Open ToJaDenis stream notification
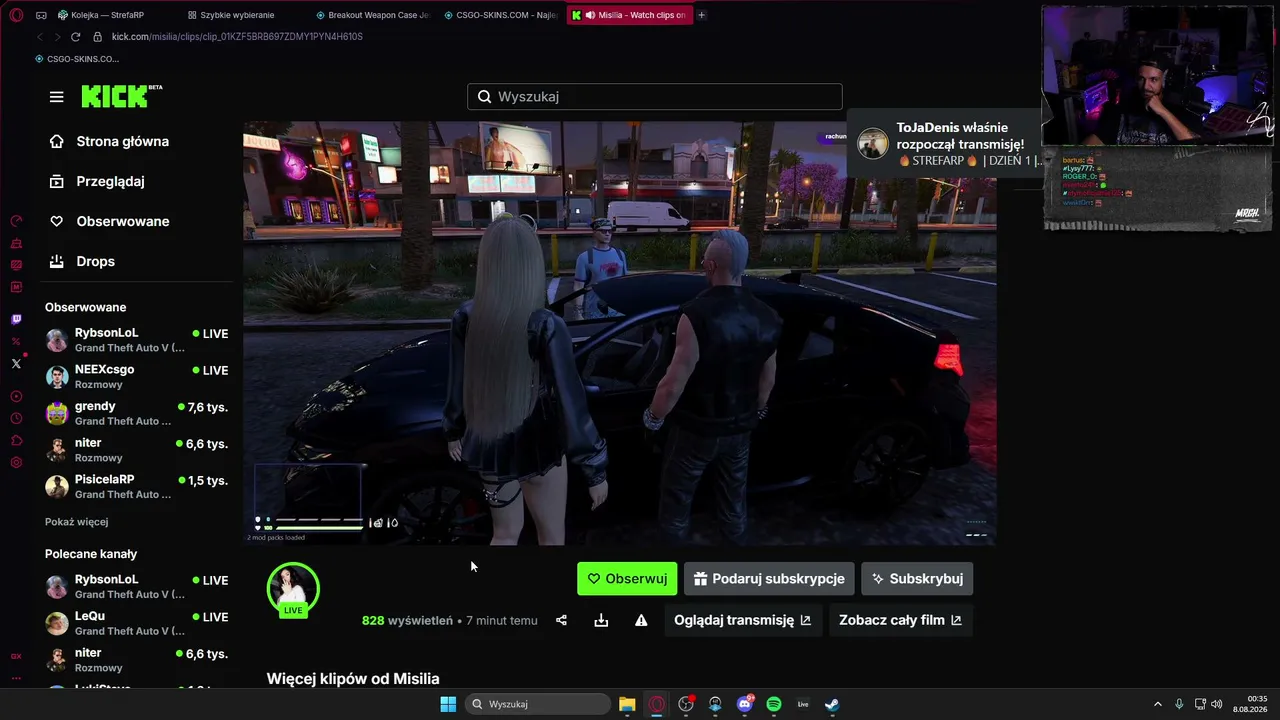 944,144
